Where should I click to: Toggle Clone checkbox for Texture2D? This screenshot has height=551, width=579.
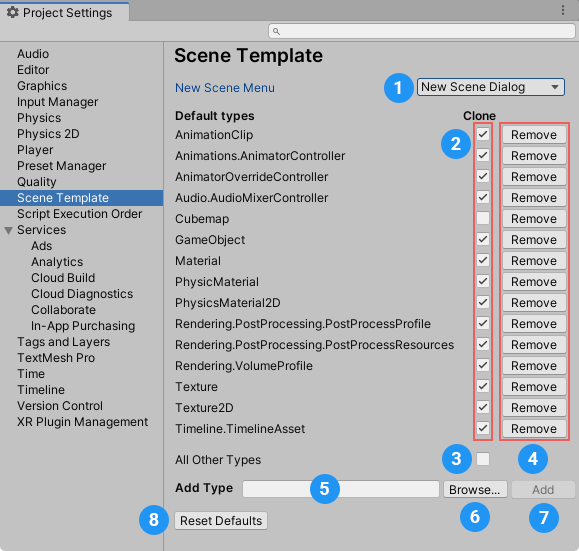coord(483,408)
